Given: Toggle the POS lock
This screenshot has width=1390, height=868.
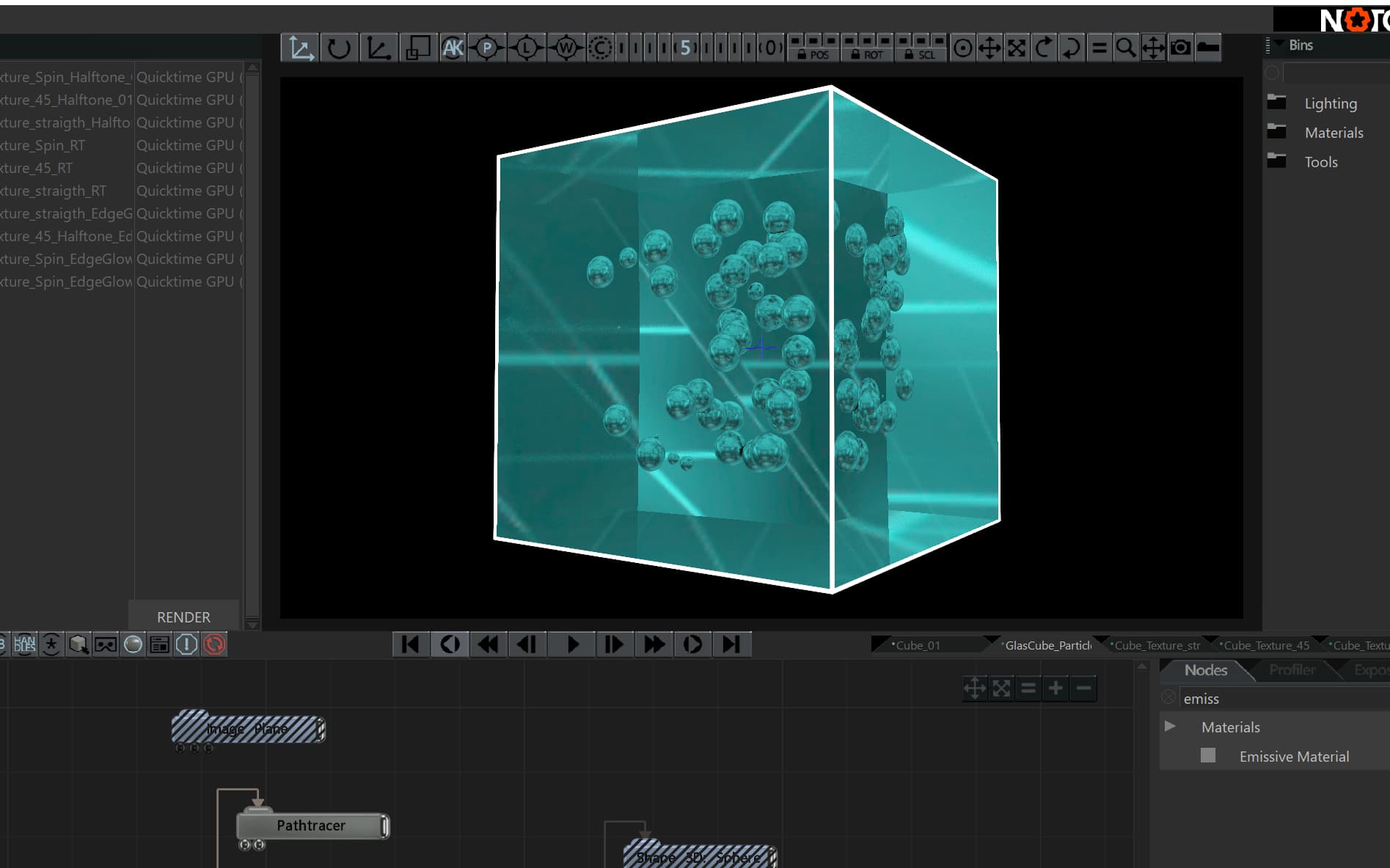Looking at the screenshot, I should tap(813, 48).
